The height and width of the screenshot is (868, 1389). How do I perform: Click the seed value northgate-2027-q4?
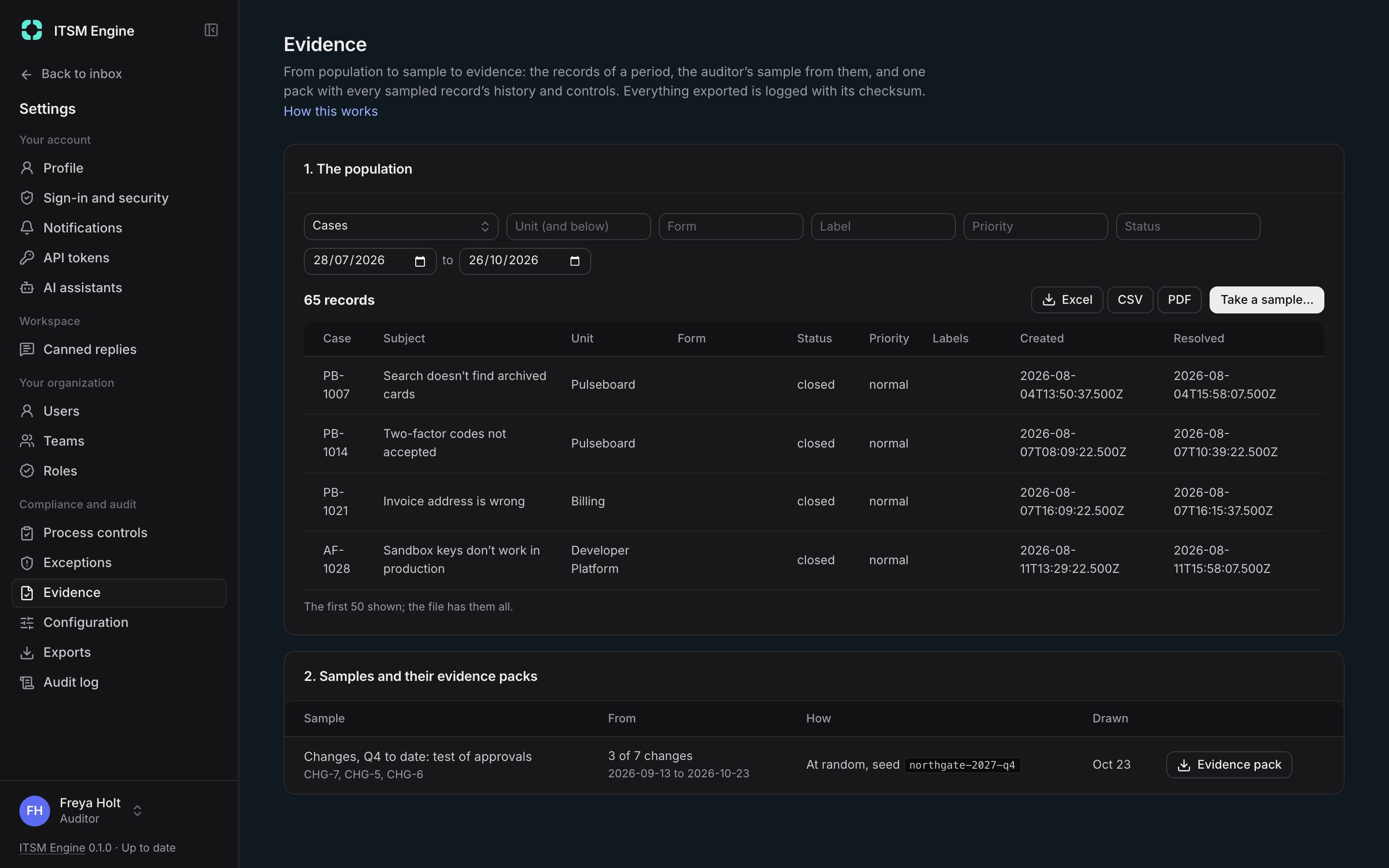coord(962,765)
